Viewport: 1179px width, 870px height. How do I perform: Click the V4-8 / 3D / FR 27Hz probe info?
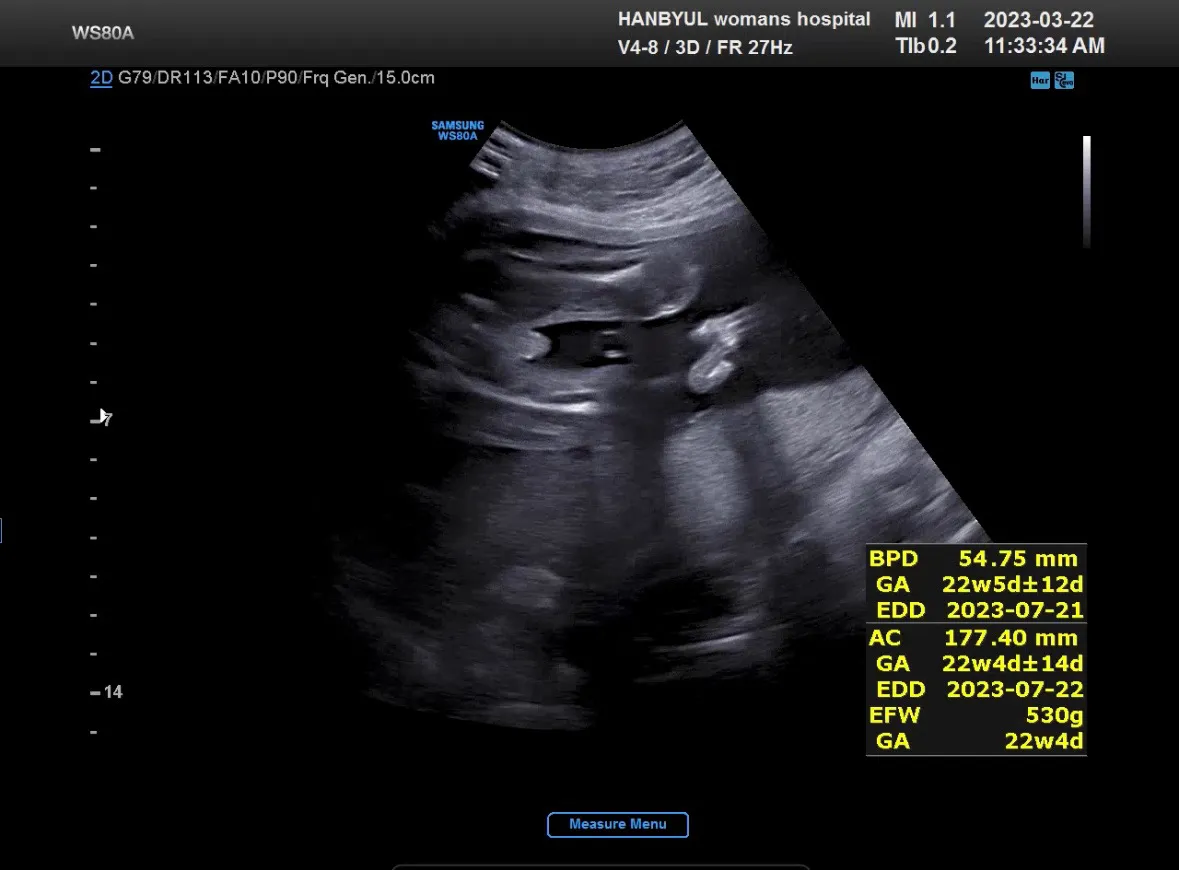click(x=705, y=47)
